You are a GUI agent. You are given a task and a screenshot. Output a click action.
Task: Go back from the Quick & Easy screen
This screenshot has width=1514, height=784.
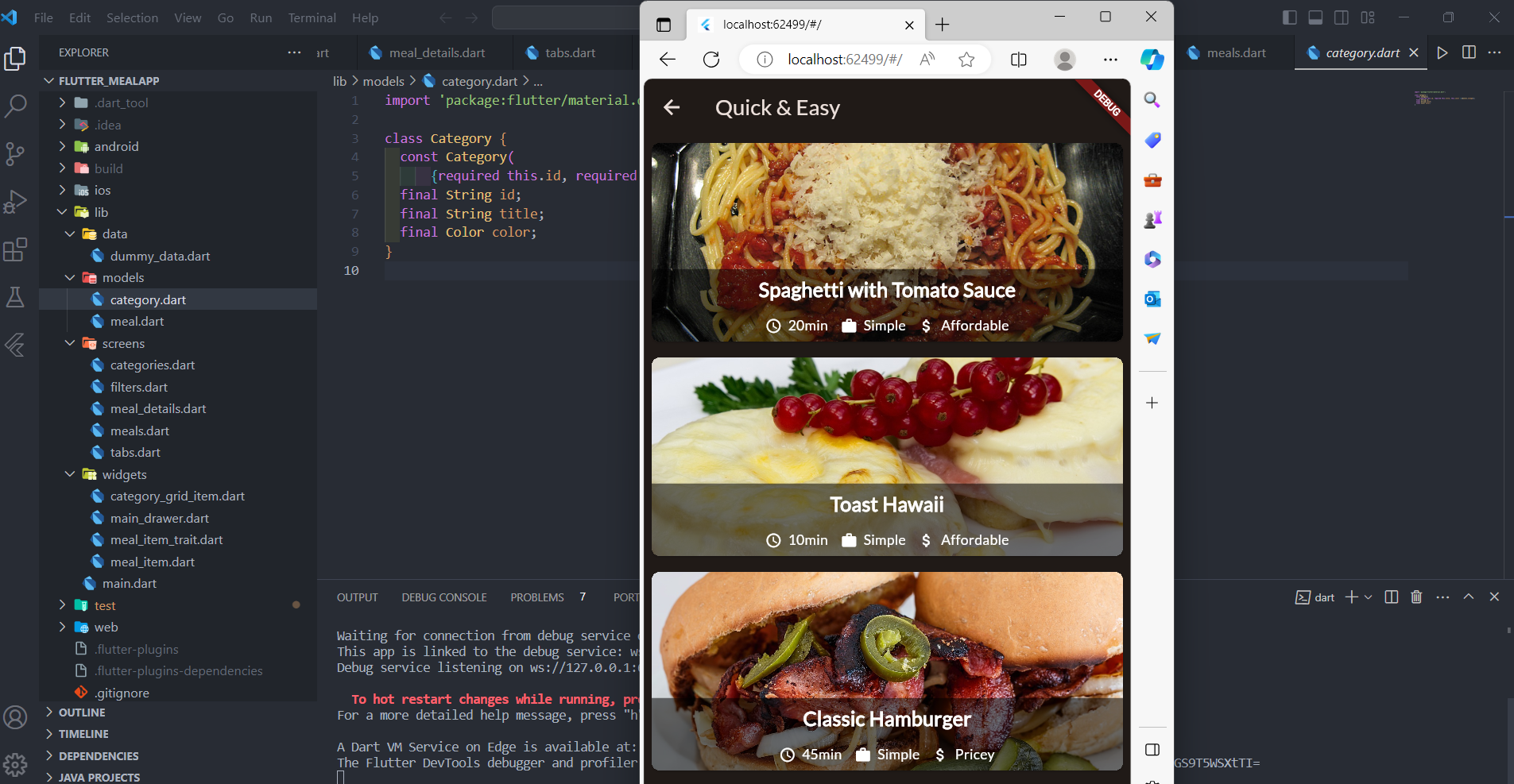click(672, 107)
